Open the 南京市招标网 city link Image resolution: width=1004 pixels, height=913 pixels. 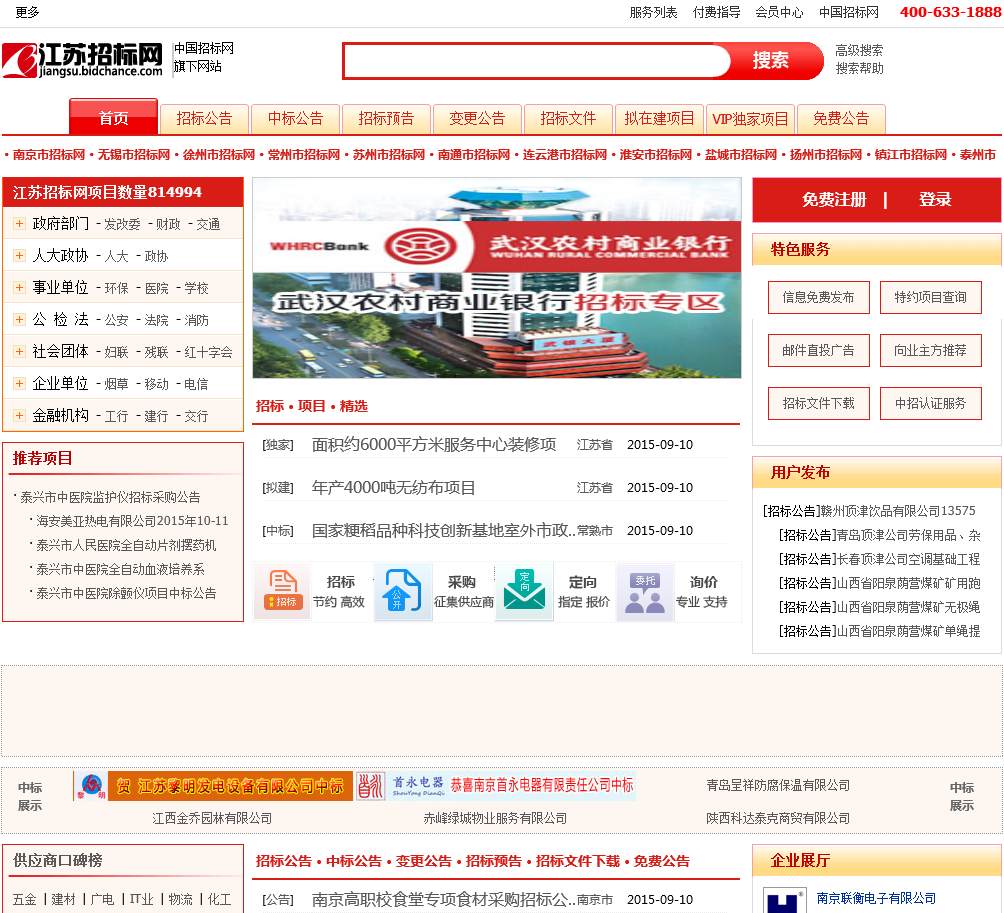coord(49,155)
